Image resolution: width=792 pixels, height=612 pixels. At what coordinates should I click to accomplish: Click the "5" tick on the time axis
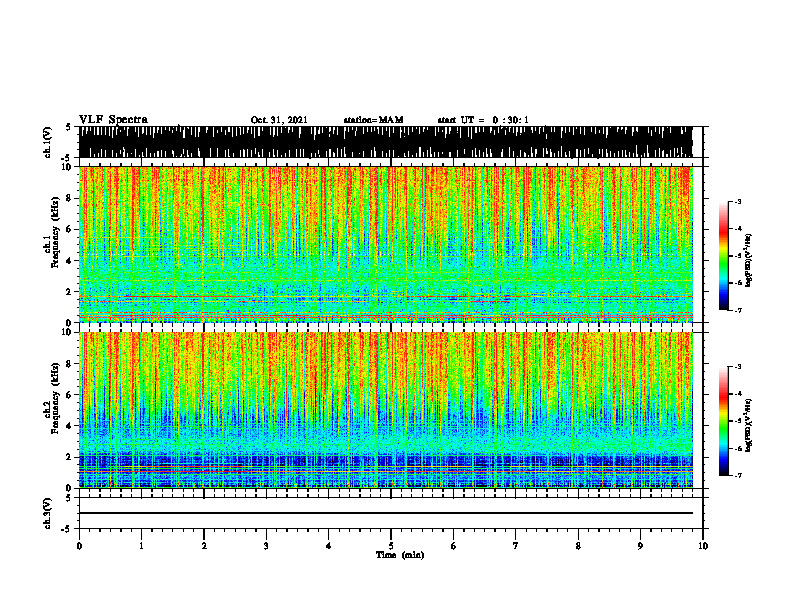click(x=391, y=546)
